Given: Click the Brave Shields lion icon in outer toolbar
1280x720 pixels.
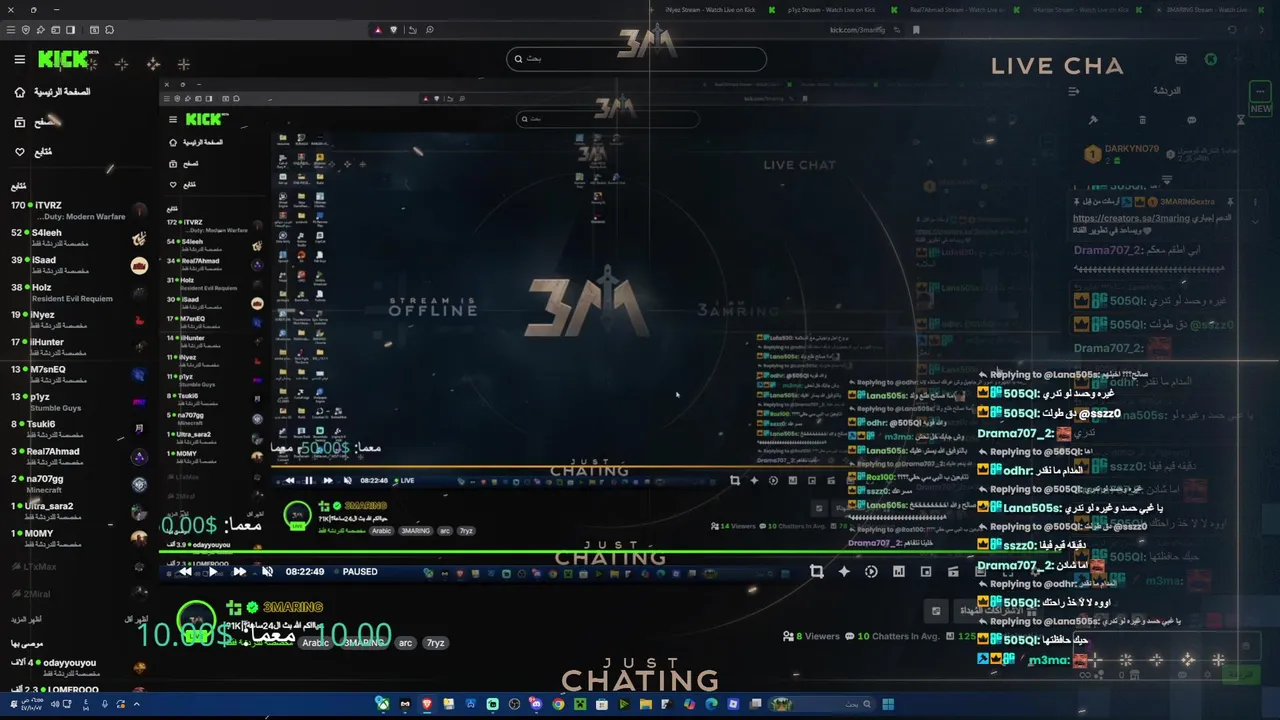Looking at the screenshot, I should pyautogui.click(x=394, y=30).
